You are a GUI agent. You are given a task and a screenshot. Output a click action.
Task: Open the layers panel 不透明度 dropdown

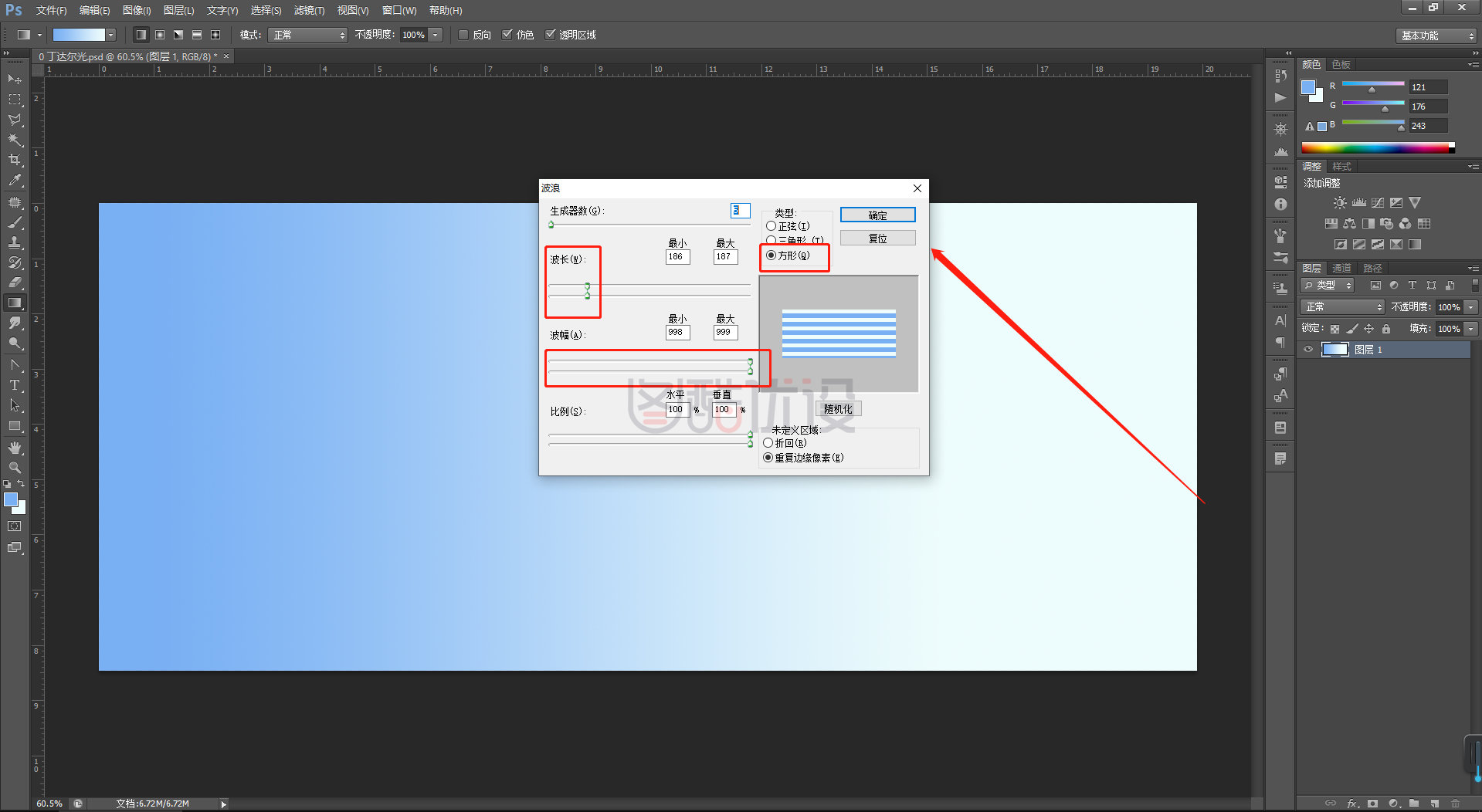pyautogui.click(x=1471, y=307)
